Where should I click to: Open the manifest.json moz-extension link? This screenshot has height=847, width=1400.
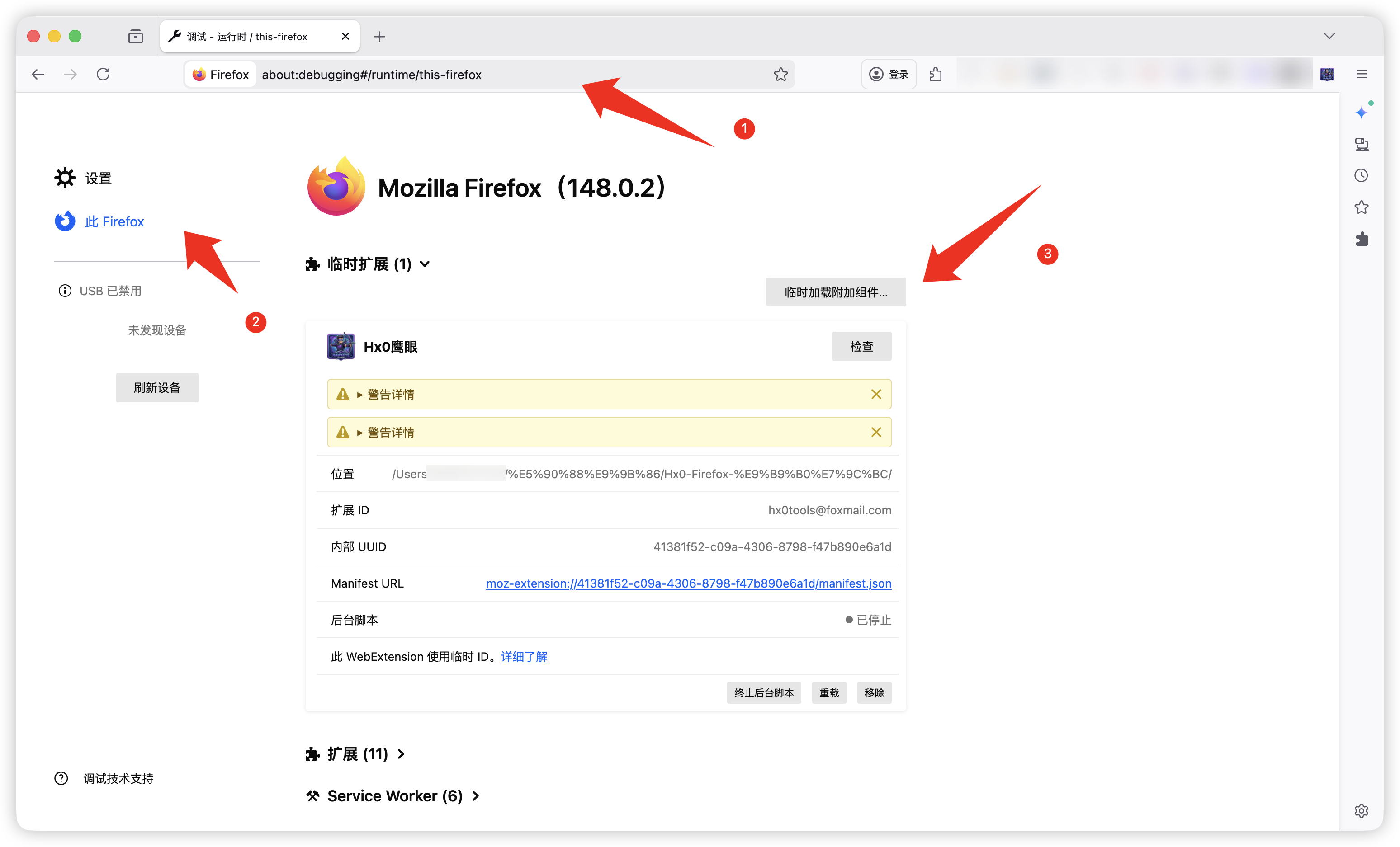click(x=689, y=583)
